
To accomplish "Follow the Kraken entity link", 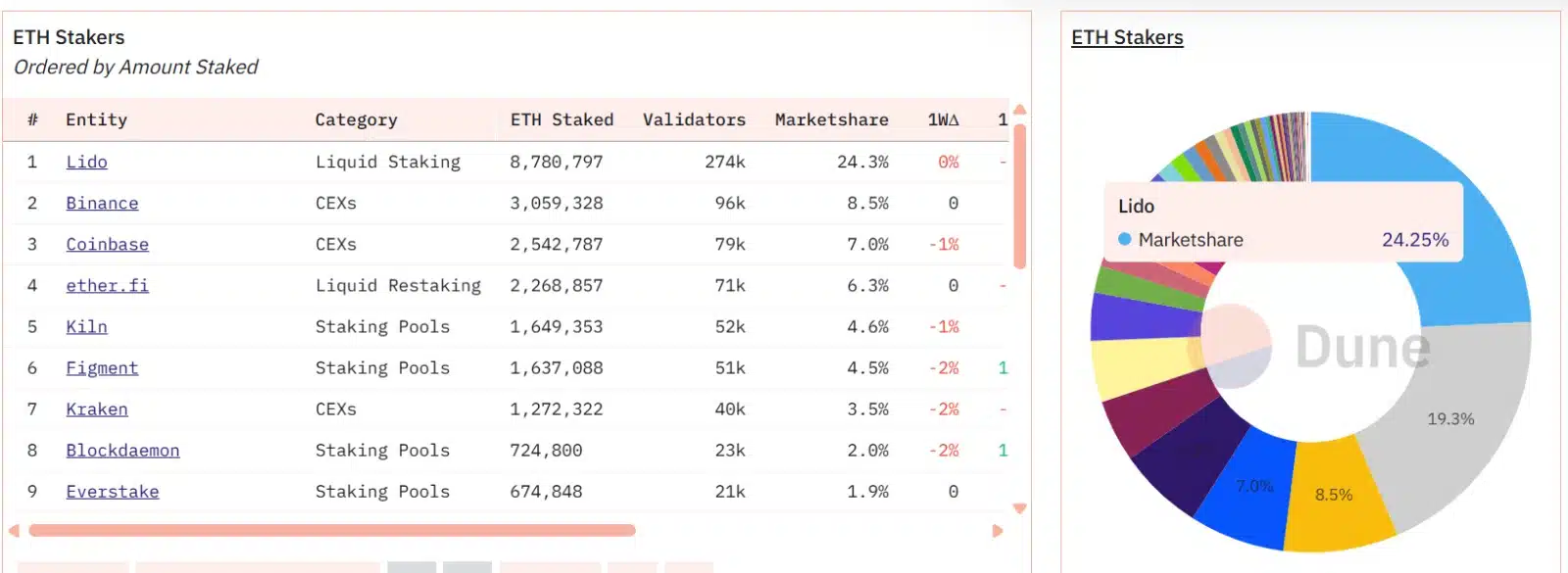I will tap(96, 408).
